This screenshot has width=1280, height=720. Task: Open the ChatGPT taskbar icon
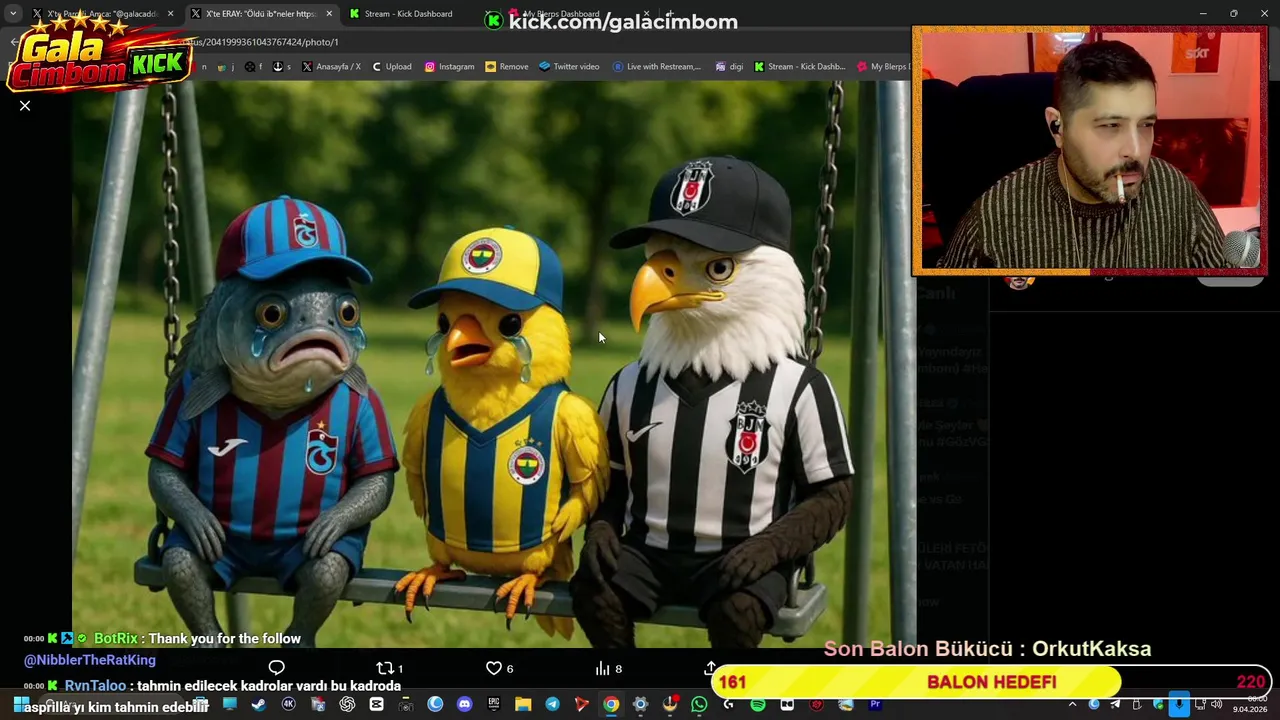347,704
